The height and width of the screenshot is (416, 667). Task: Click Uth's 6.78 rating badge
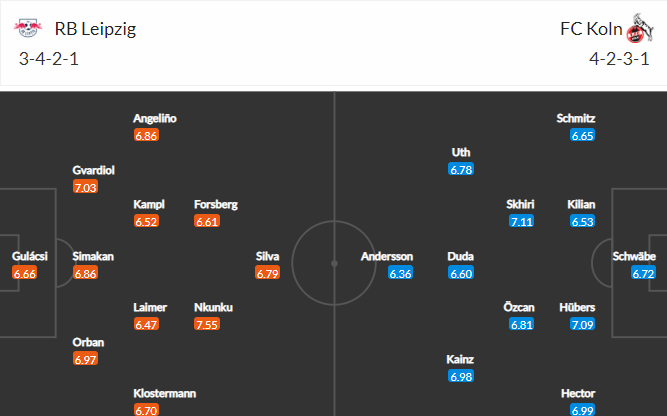(x=461, y=170)
